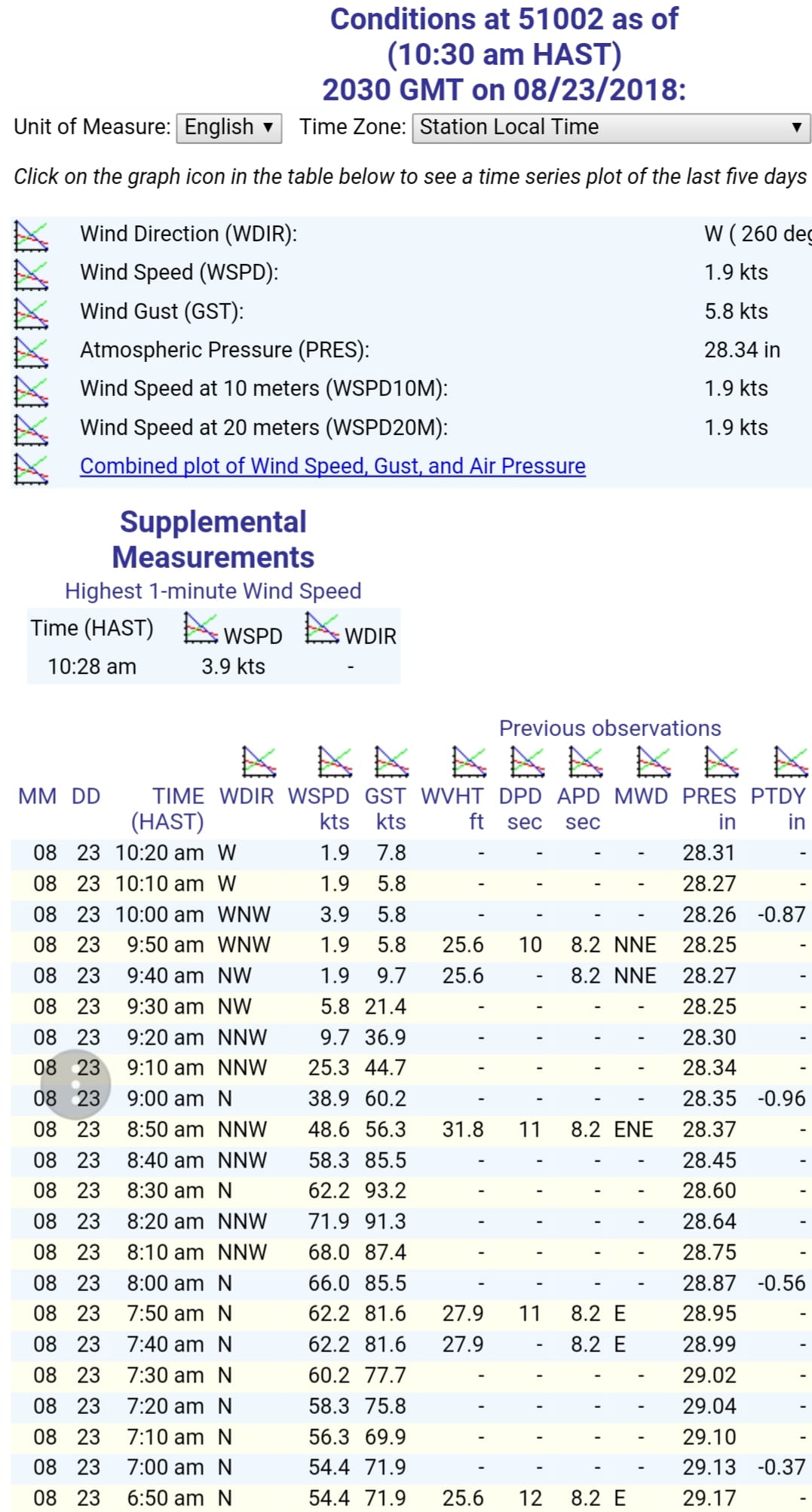The image size is (812, 1512).
Task: Click the "10:28 am" highest wind time value
Action: pos(92,667)
